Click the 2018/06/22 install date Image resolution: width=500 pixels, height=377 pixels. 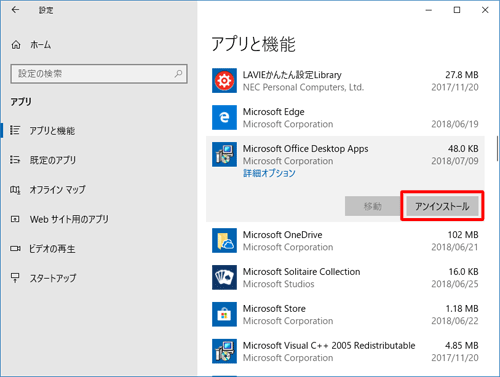coord(455,321)
